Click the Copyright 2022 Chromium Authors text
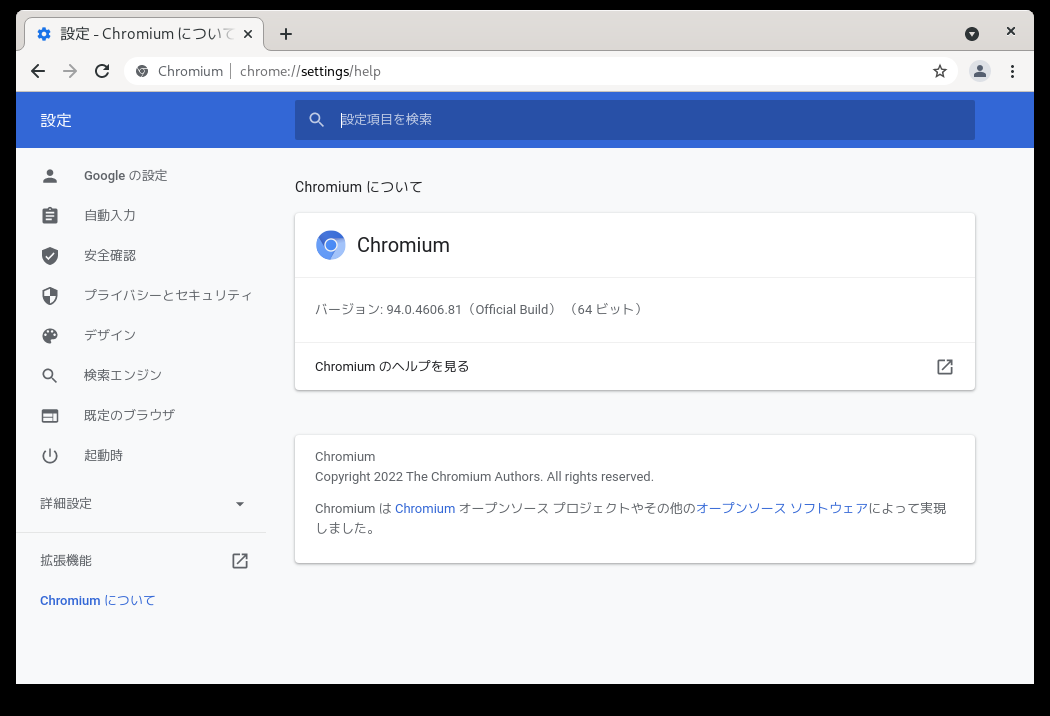This screenshot has width=1050, height=716. tap(484, 477)
